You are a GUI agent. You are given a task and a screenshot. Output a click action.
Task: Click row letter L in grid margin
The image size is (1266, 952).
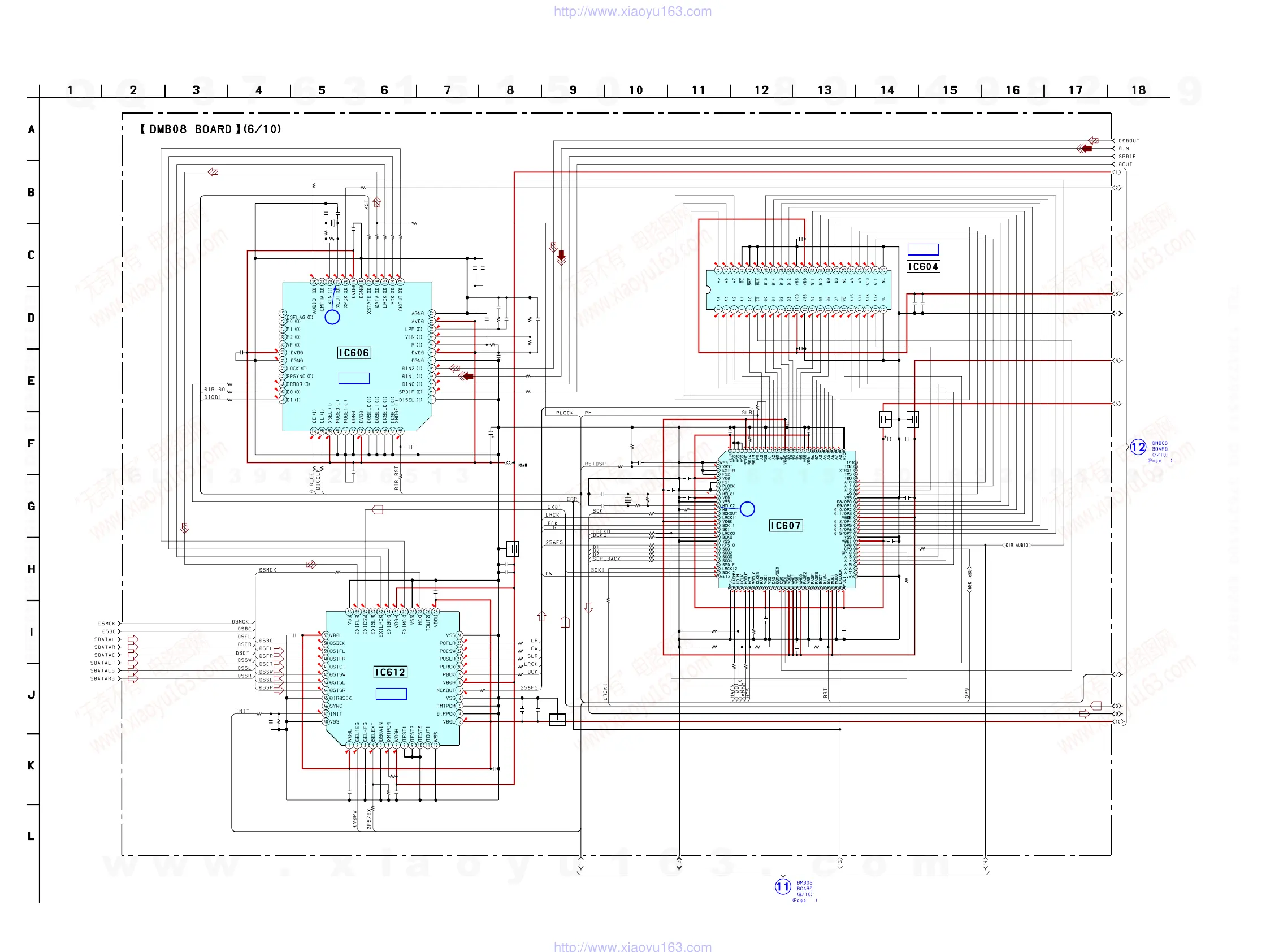coord(31,836)
